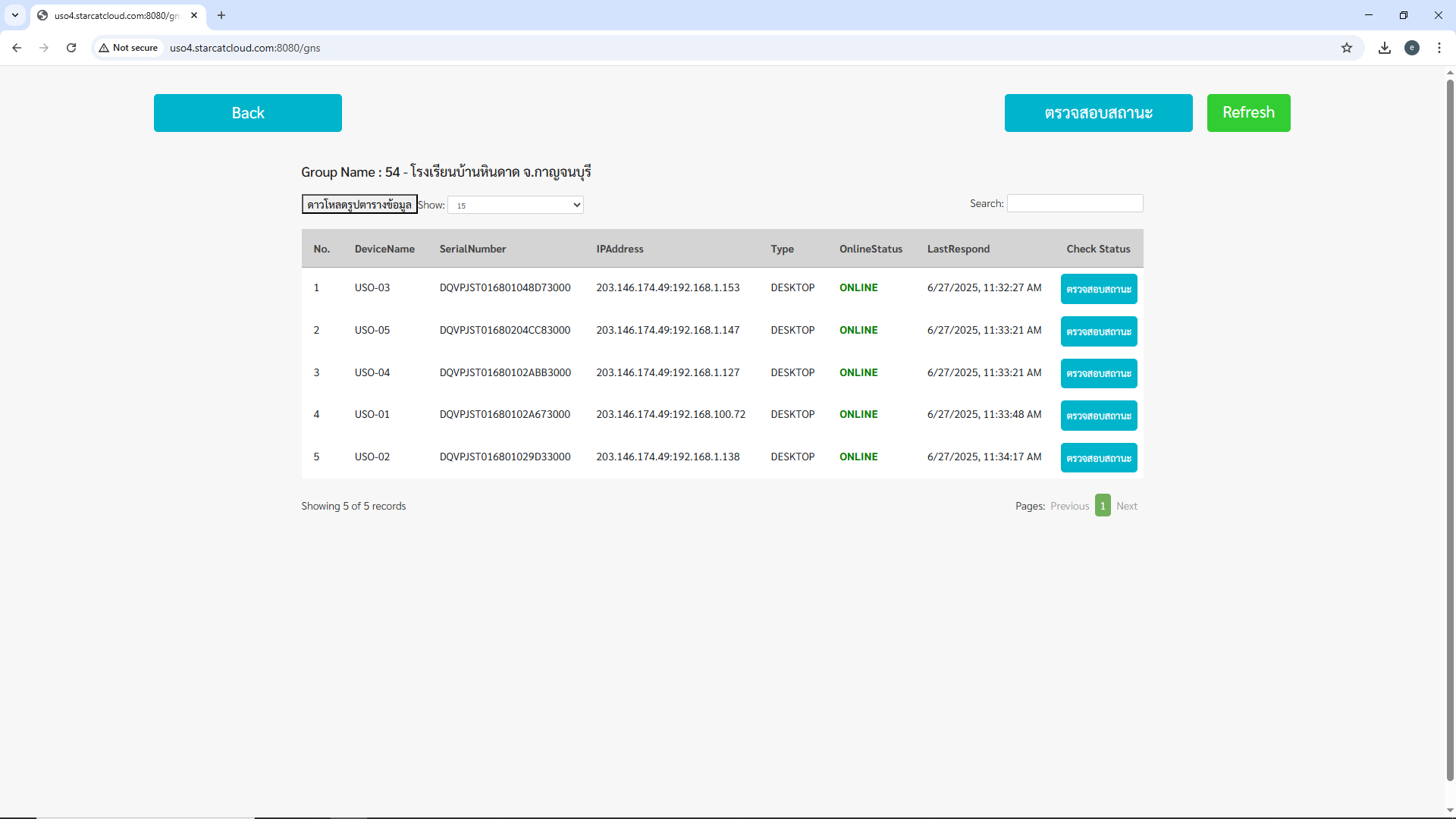Select IP address ending 192.168.1.127
Image resolution: width=1456 pixels, height=819 pixels.
click(x=668, y=372)
